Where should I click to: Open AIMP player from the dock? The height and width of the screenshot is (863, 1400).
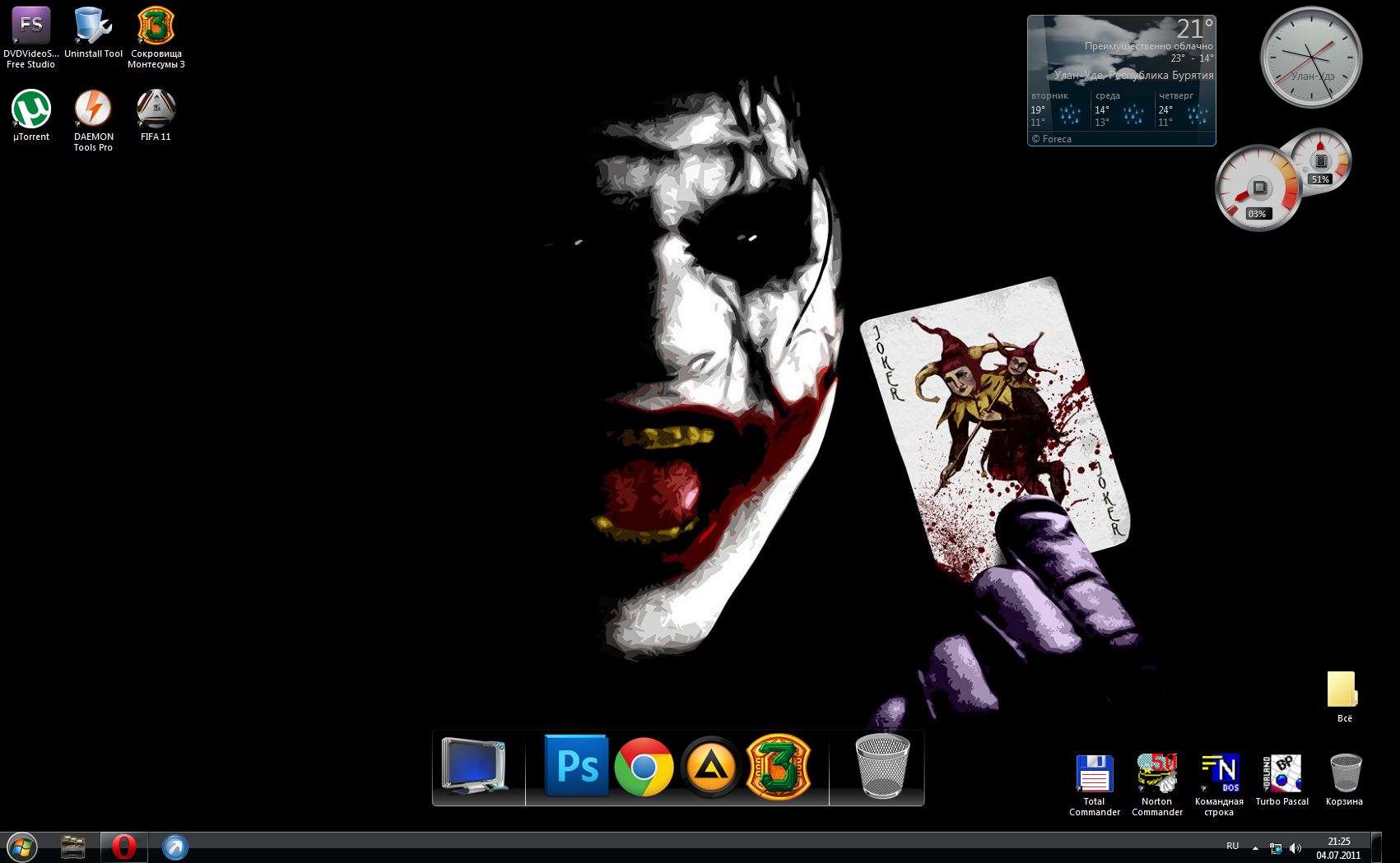pos(710,768)
